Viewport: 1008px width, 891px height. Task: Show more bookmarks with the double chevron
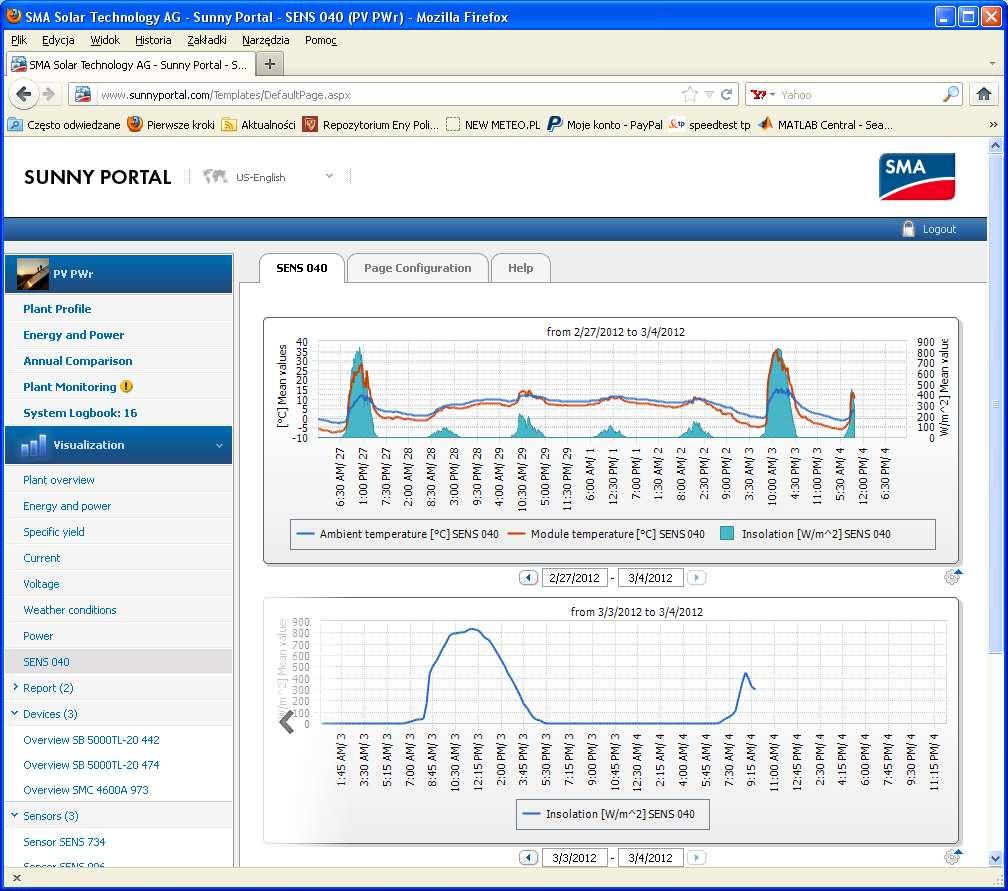tap(994, 125)
